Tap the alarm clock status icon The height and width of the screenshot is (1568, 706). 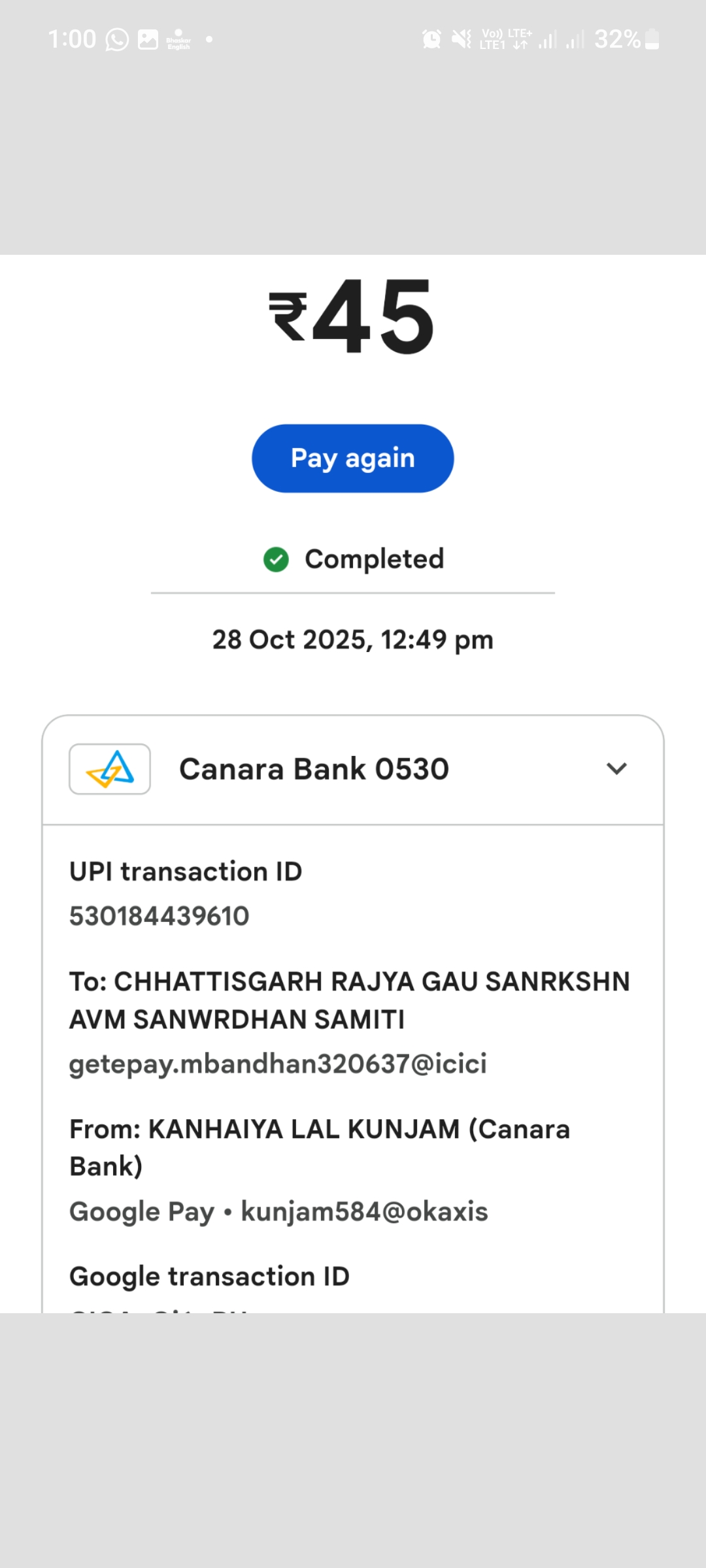coord(431,40)
